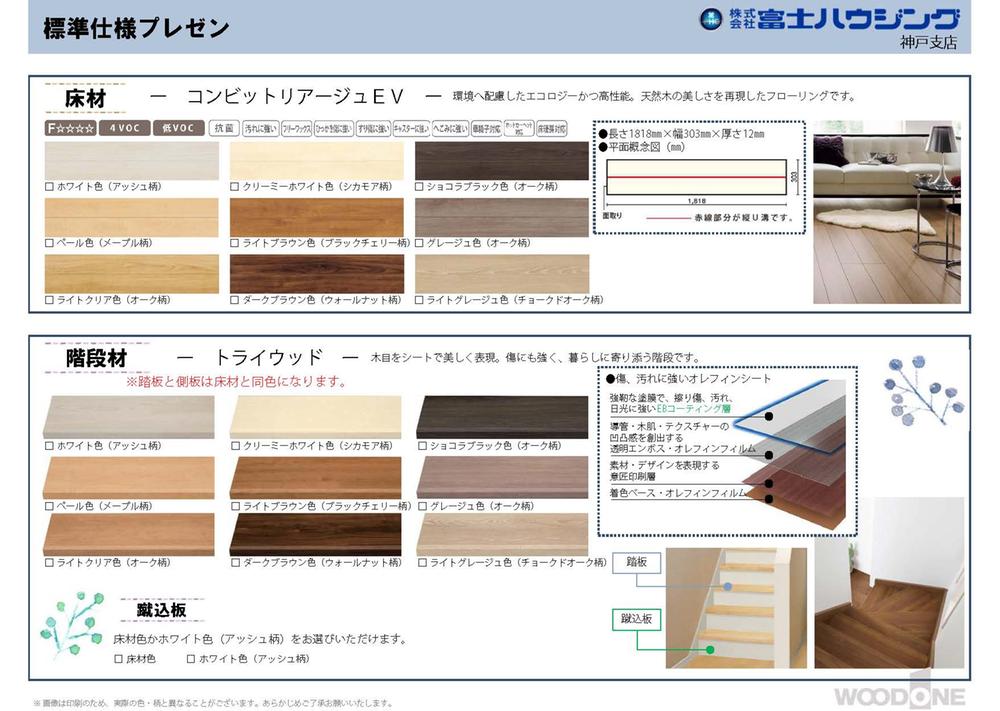Screen dimensions: 1000x711
Task: Check クリーミーホワイト色 (シカモア柄) in the 階段材 section
Action: point(235,446)
